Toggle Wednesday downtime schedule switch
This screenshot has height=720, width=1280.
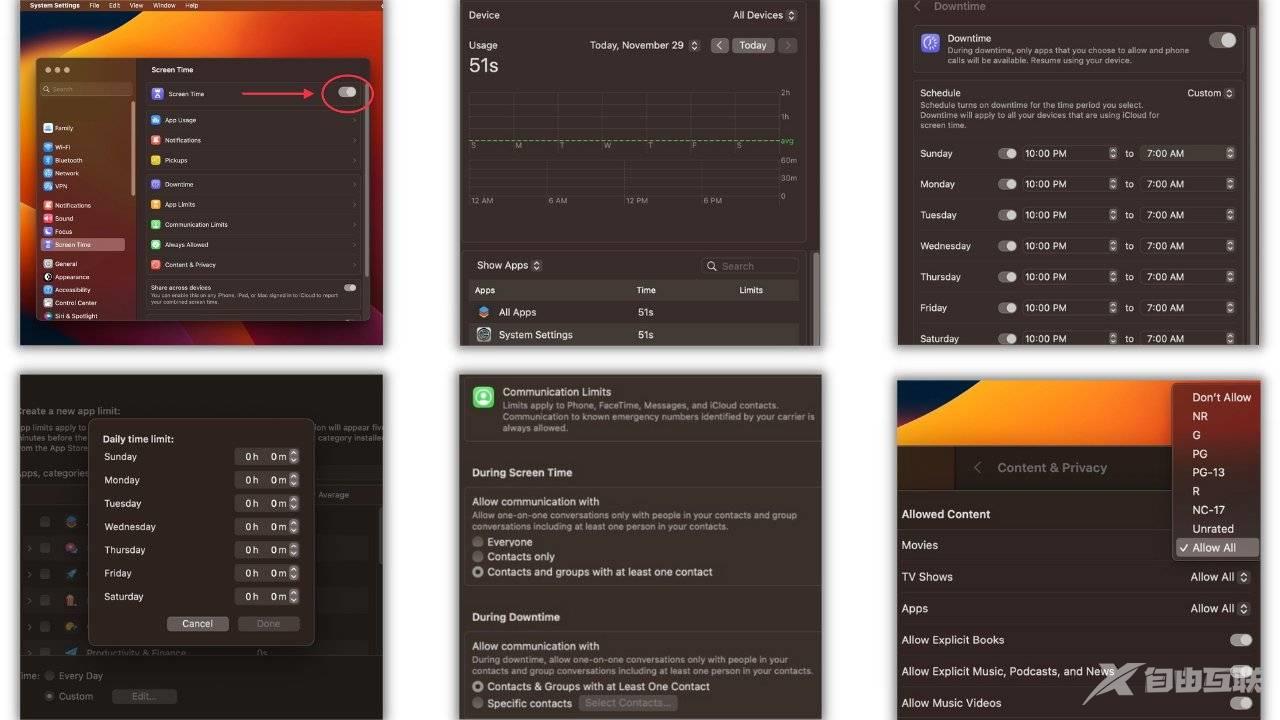click(x=1008, y=246)
